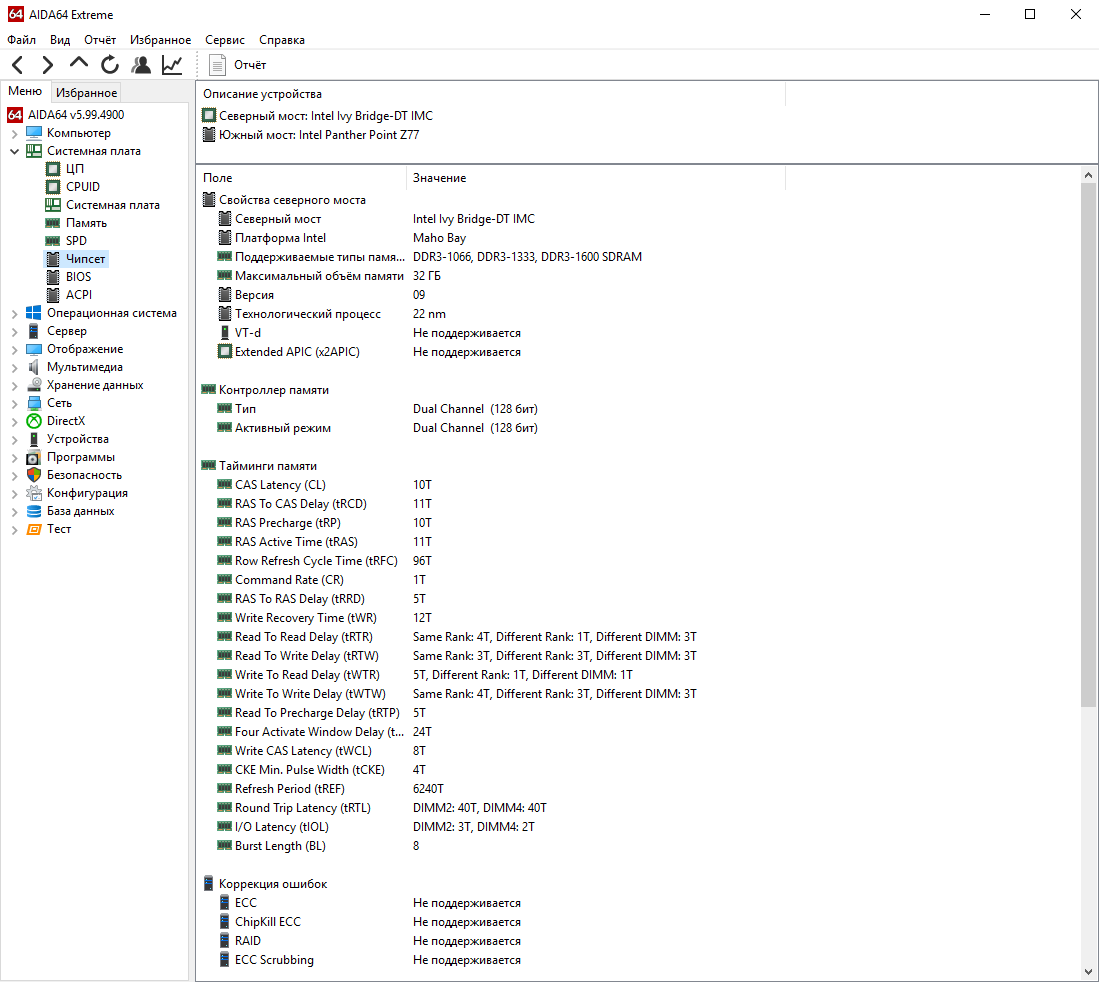This screenshot has height=982, width=1099.
Task: Open the Файл menu
Action: (x=22, y=40)
